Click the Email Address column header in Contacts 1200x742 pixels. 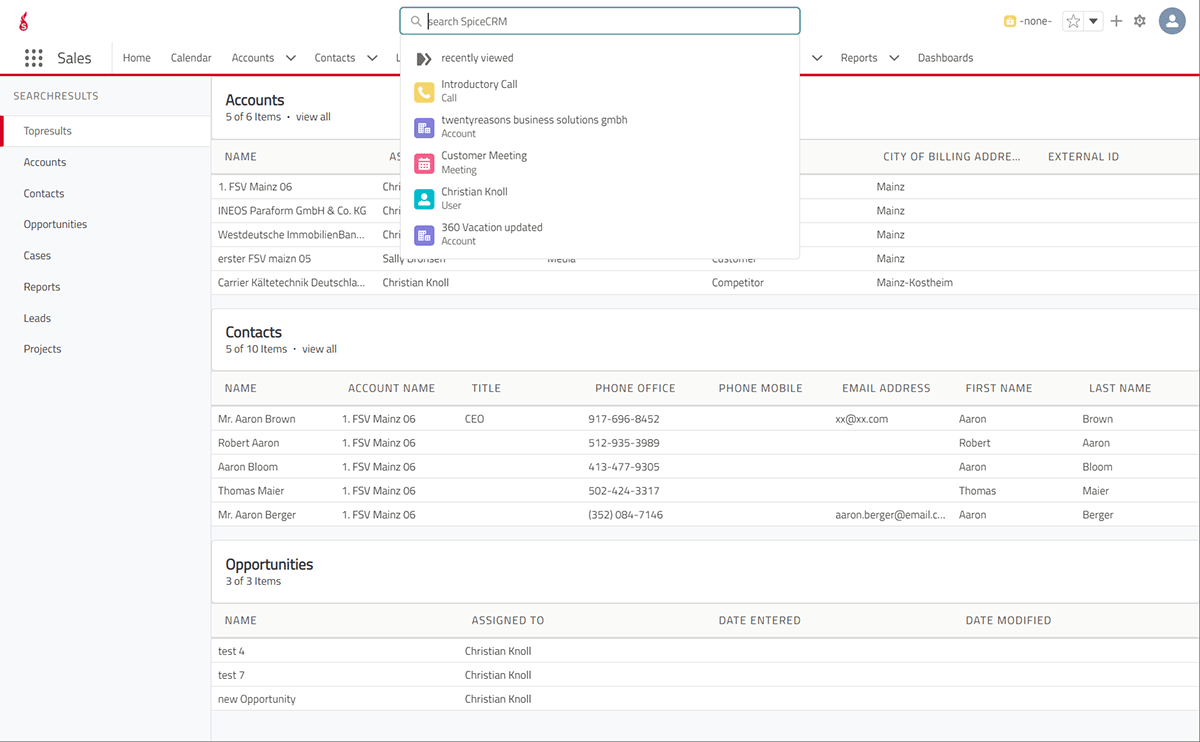click(886, 388)
